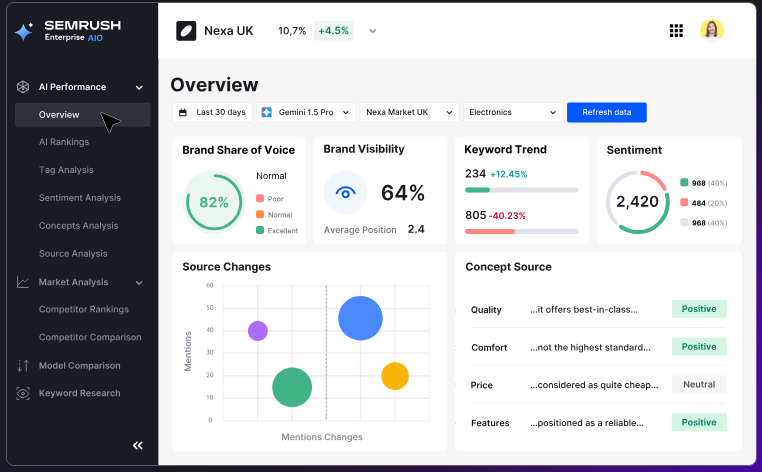This screenshot has width=762, height=472.
Task: Click gray Sentiment legend swatch 968
Action: (684, 222)
